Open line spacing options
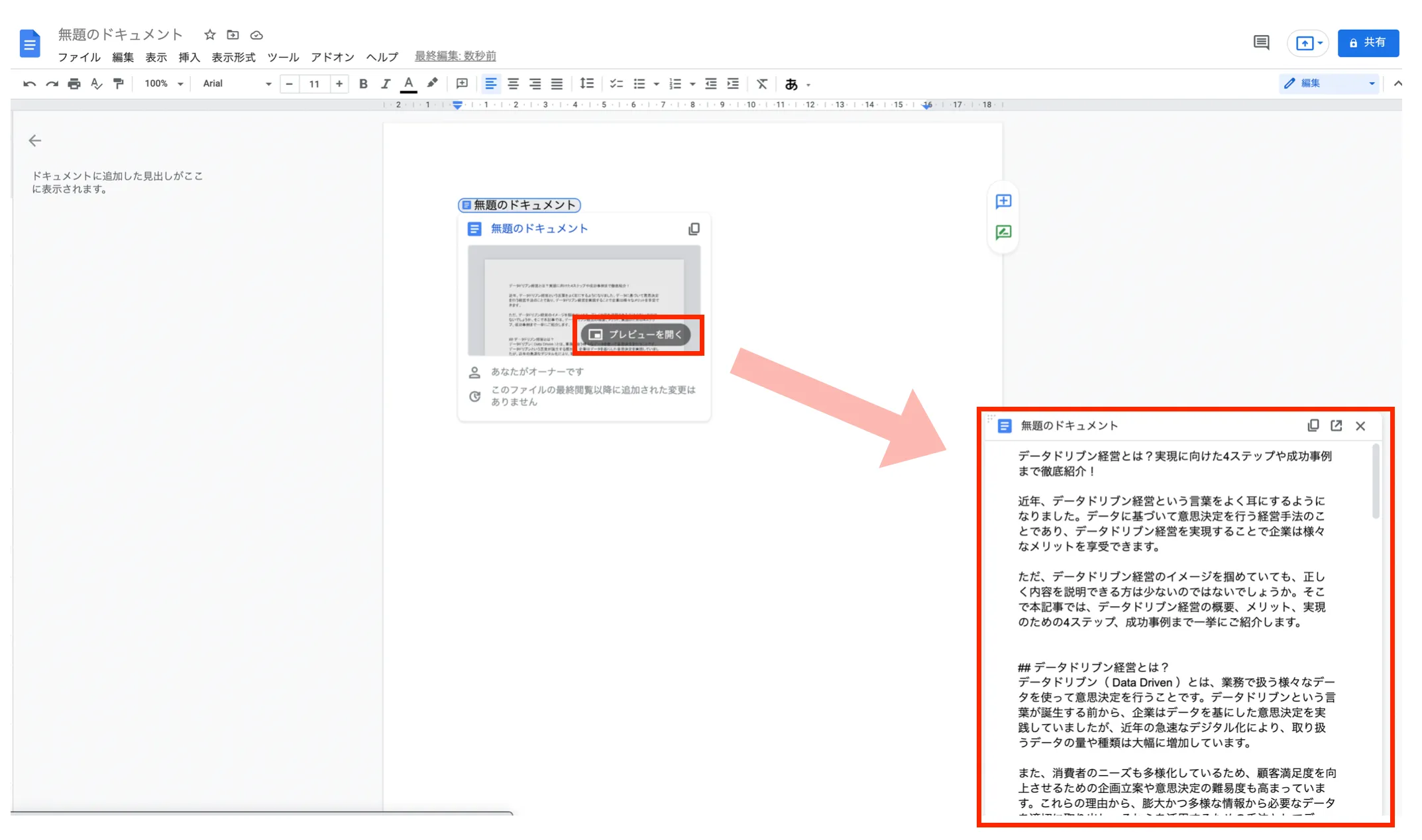This screenshot has width=1422, height=840. [x=586, y=83]
